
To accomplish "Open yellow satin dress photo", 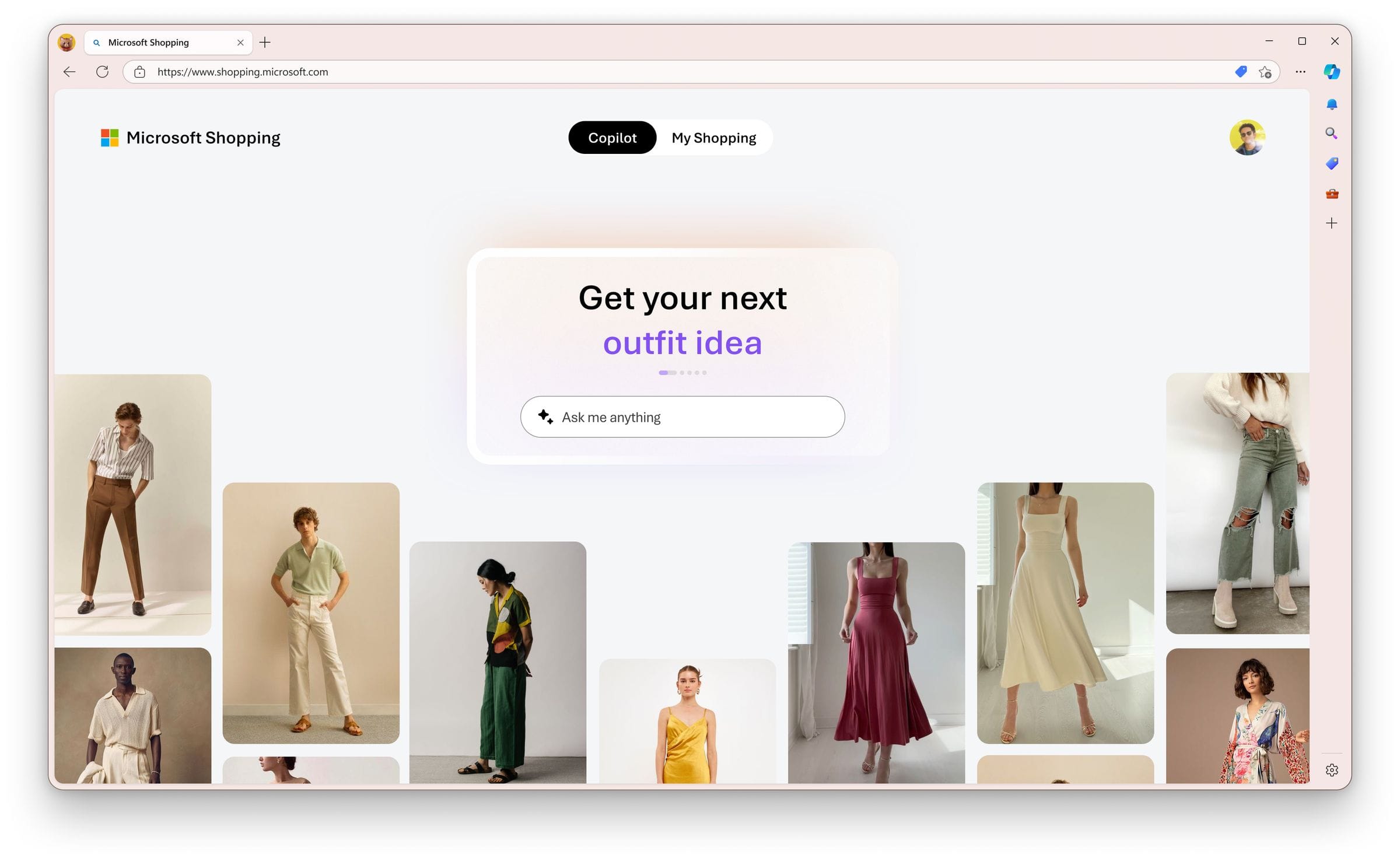I will [687, 721].
